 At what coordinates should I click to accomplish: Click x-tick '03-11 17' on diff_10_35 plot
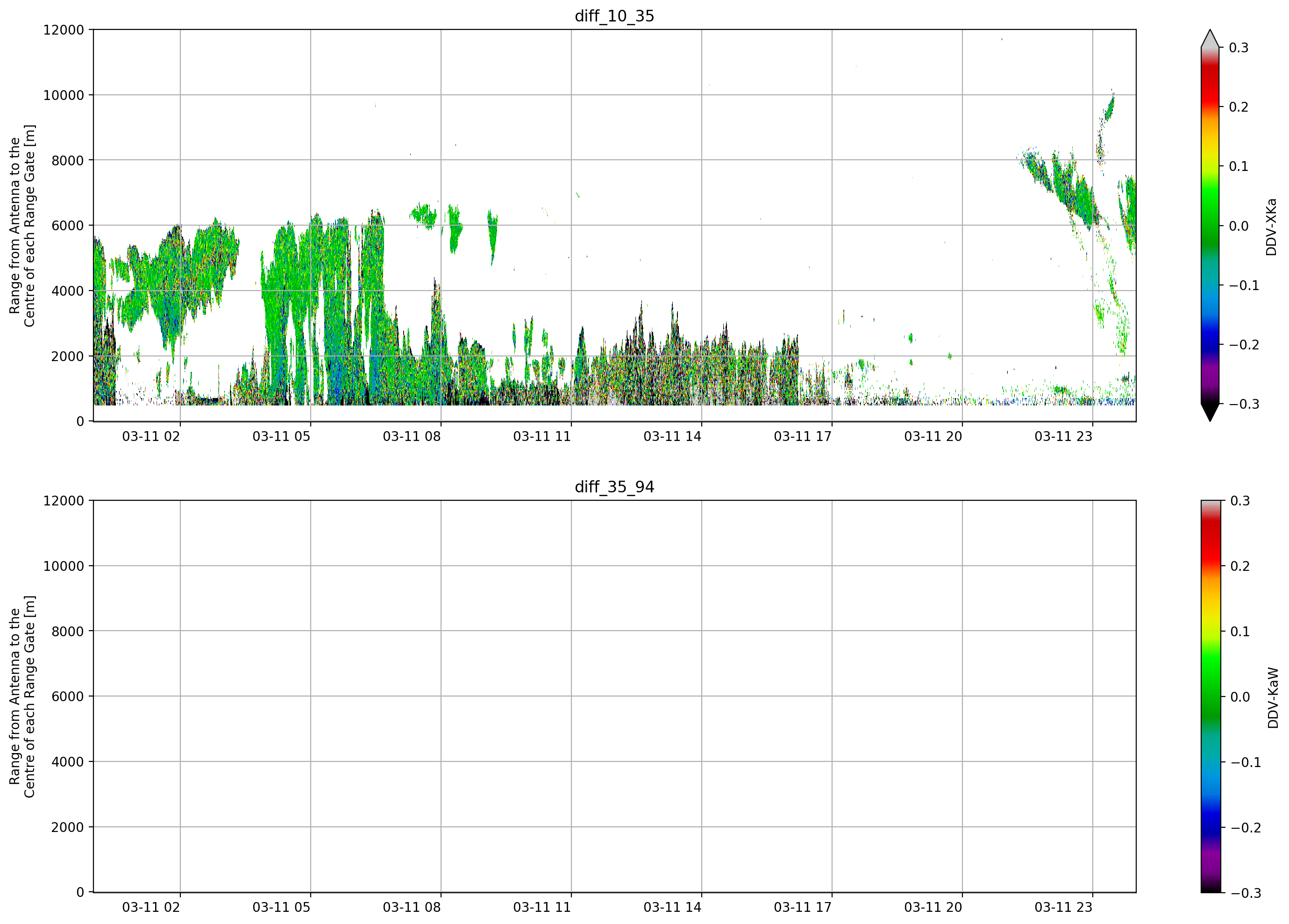[x=803, y=436]
